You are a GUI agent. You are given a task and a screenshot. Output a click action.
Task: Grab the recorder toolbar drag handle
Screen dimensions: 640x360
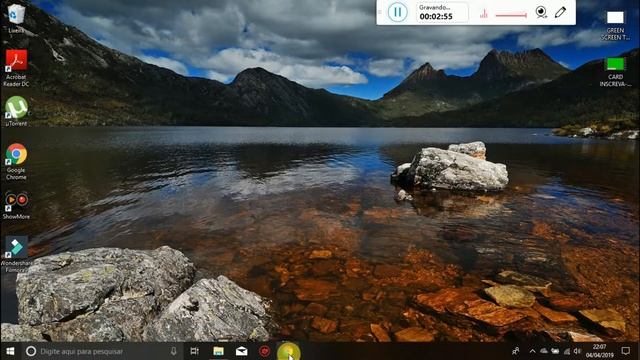pyautogui.click(x=380, y=12)
